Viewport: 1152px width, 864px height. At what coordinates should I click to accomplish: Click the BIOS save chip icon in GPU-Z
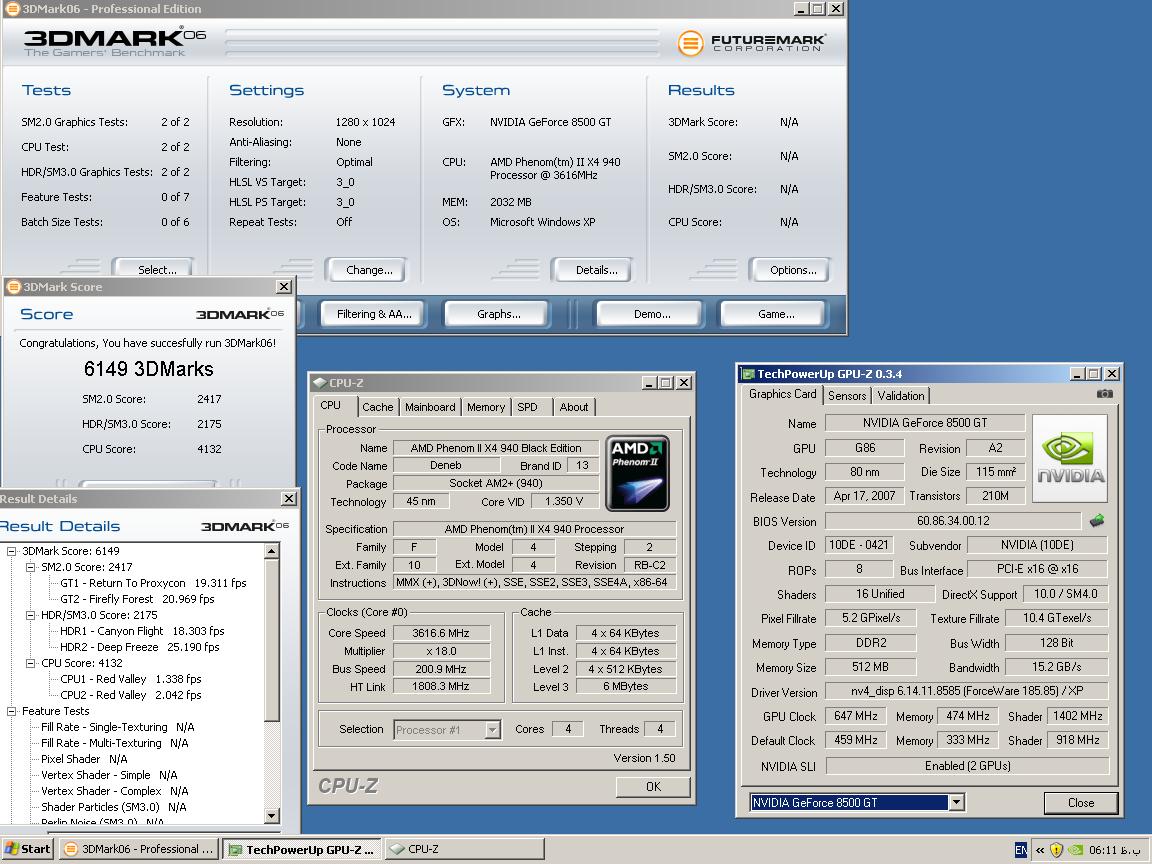click(1097, 520)
